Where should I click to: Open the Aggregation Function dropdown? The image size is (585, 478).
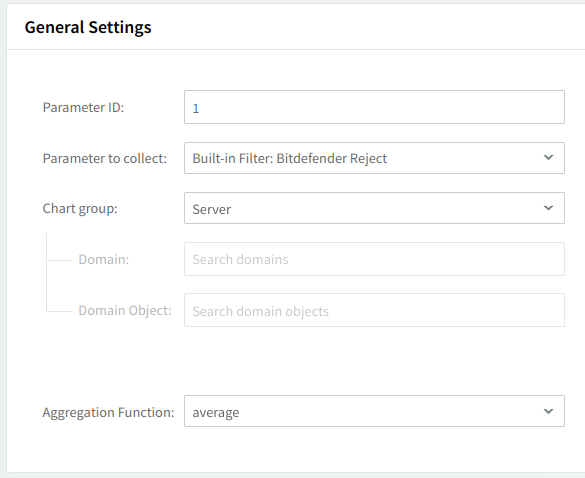[374, 411]
